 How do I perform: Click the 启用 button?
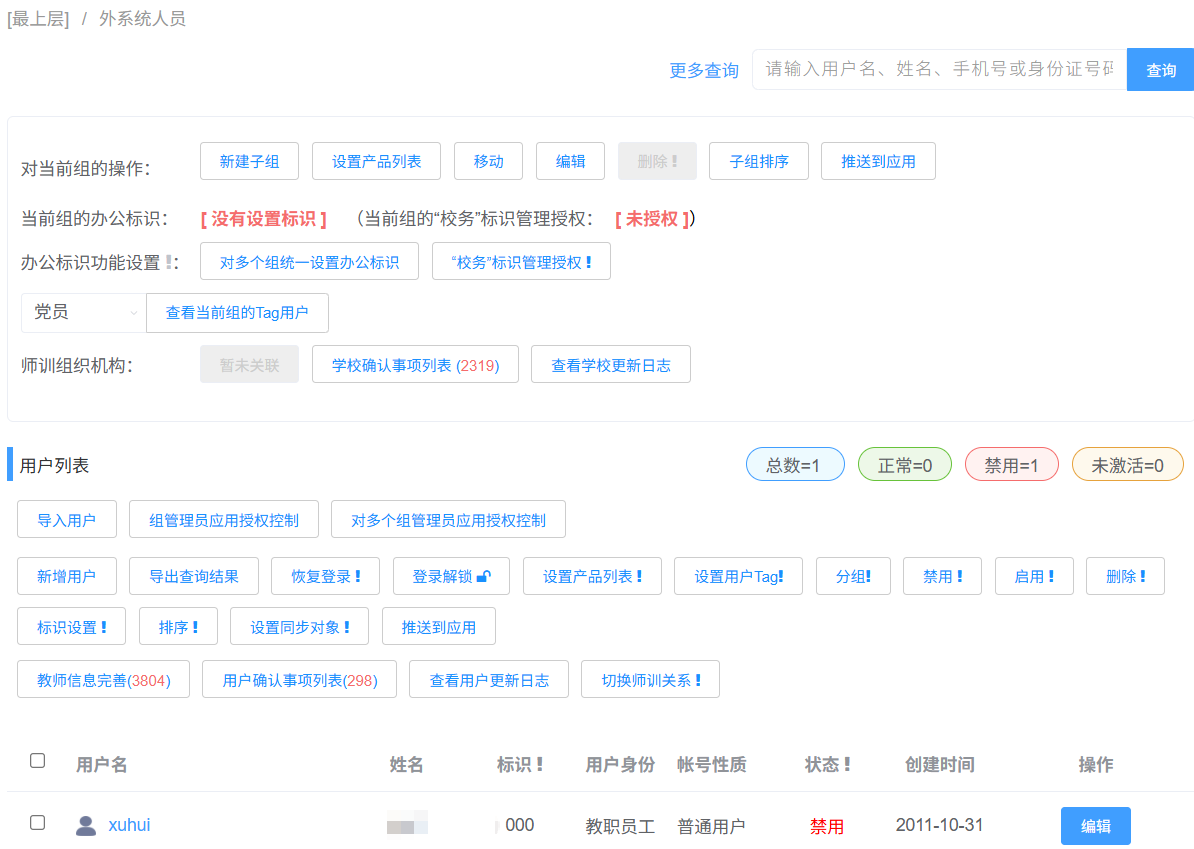[x=1034, y=576]
